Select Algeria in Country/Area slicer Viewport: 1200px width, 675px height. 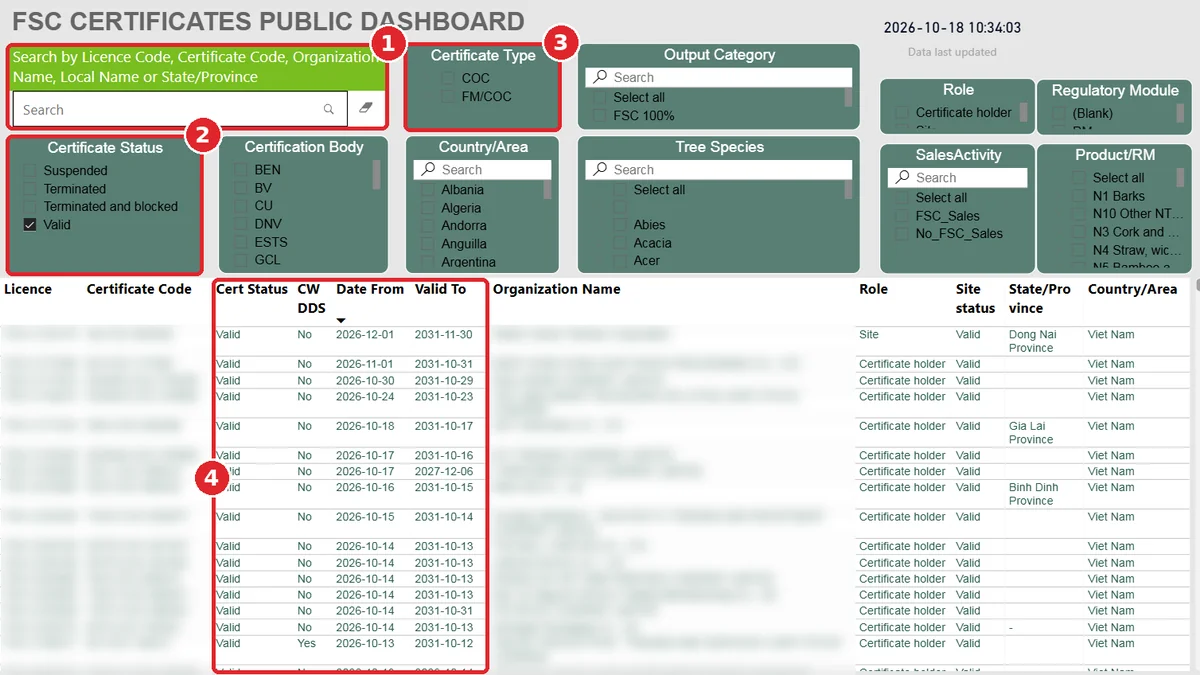[428, 208]
